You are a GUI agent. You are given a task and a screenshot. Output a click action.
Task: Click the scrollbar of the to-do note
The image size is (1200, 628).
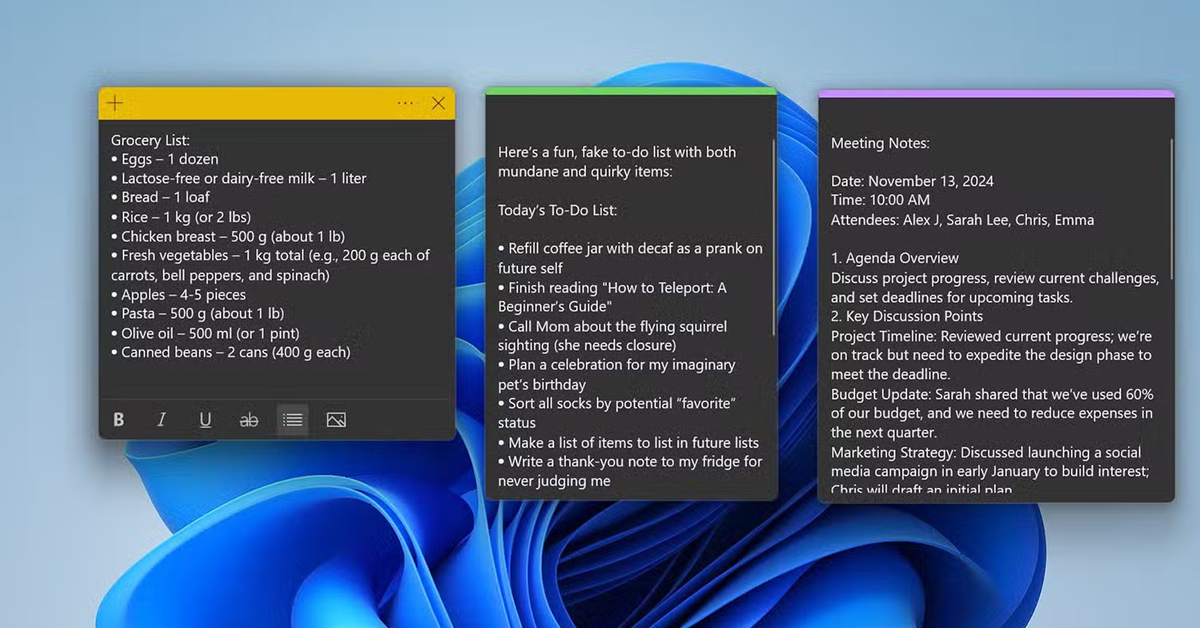pyautogui.click(x=774, y=238)
